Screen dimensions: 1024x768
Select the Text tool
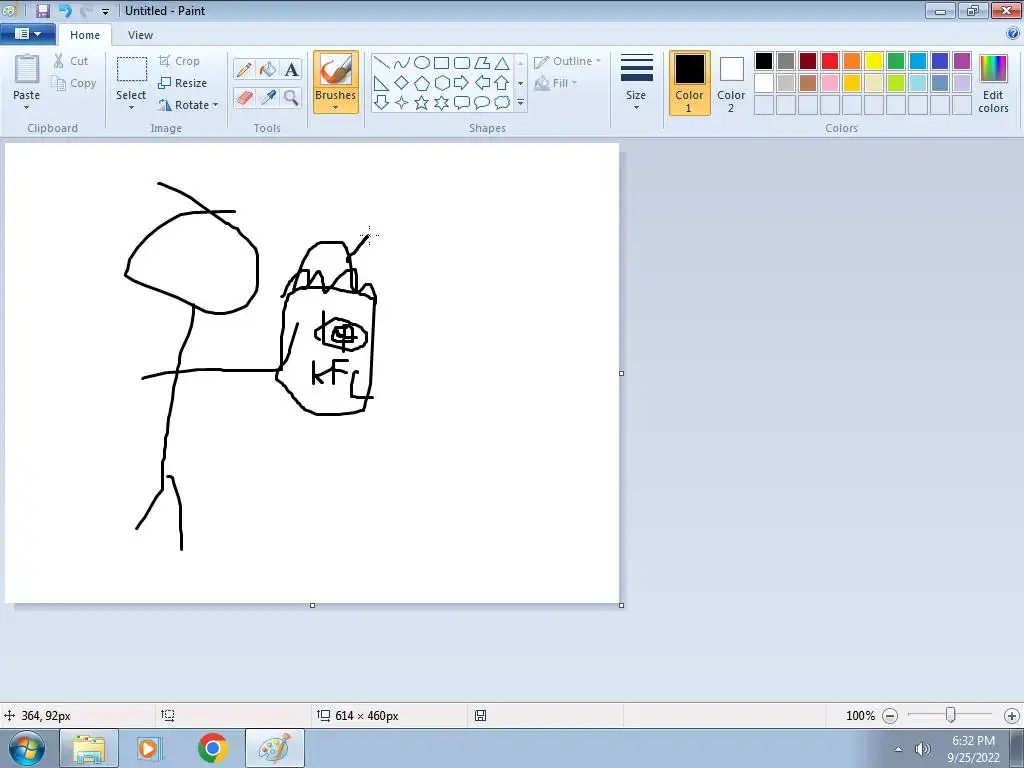pyautogui.click(x=291, y=69)
